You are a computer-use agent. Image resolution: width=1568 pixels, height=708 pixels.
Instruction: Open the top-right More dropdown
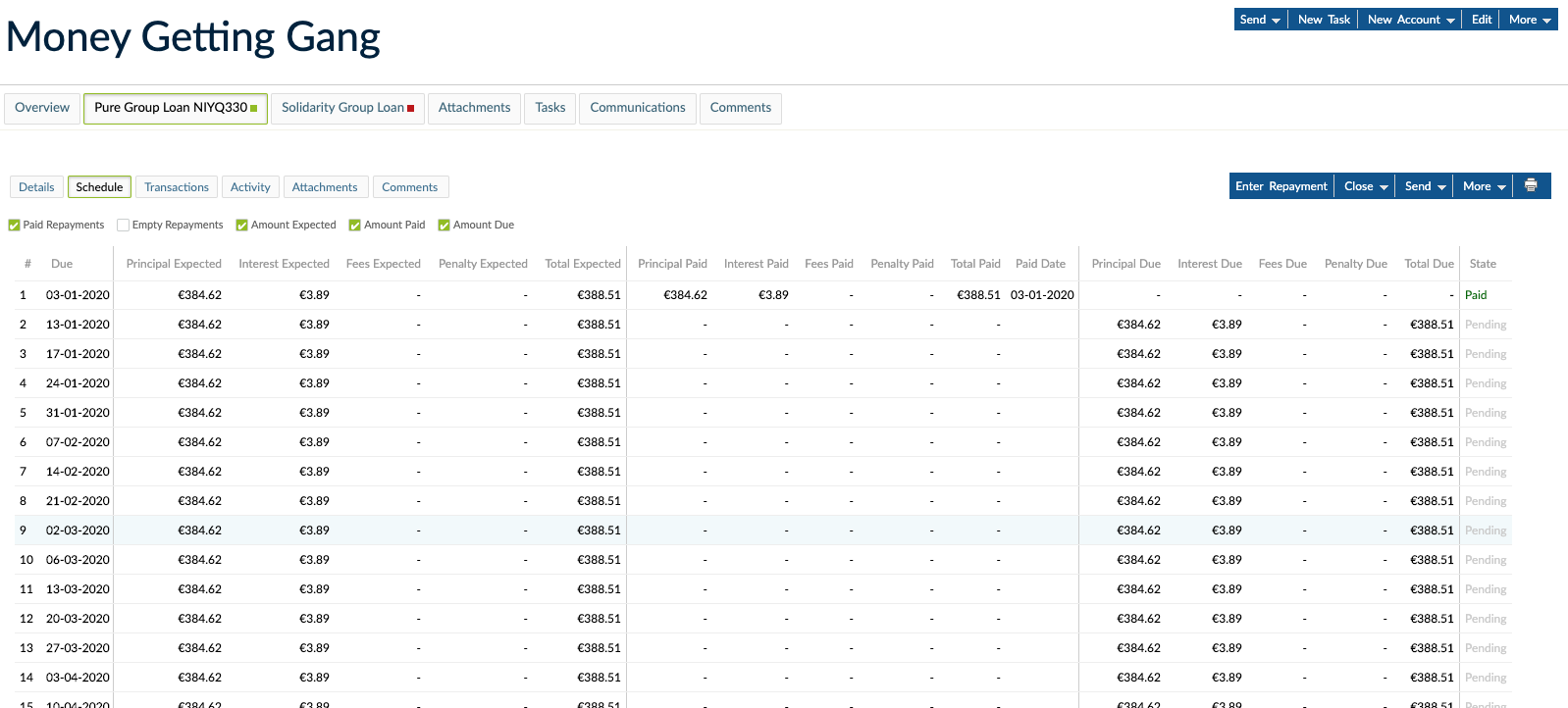(x=1529, y=20)
